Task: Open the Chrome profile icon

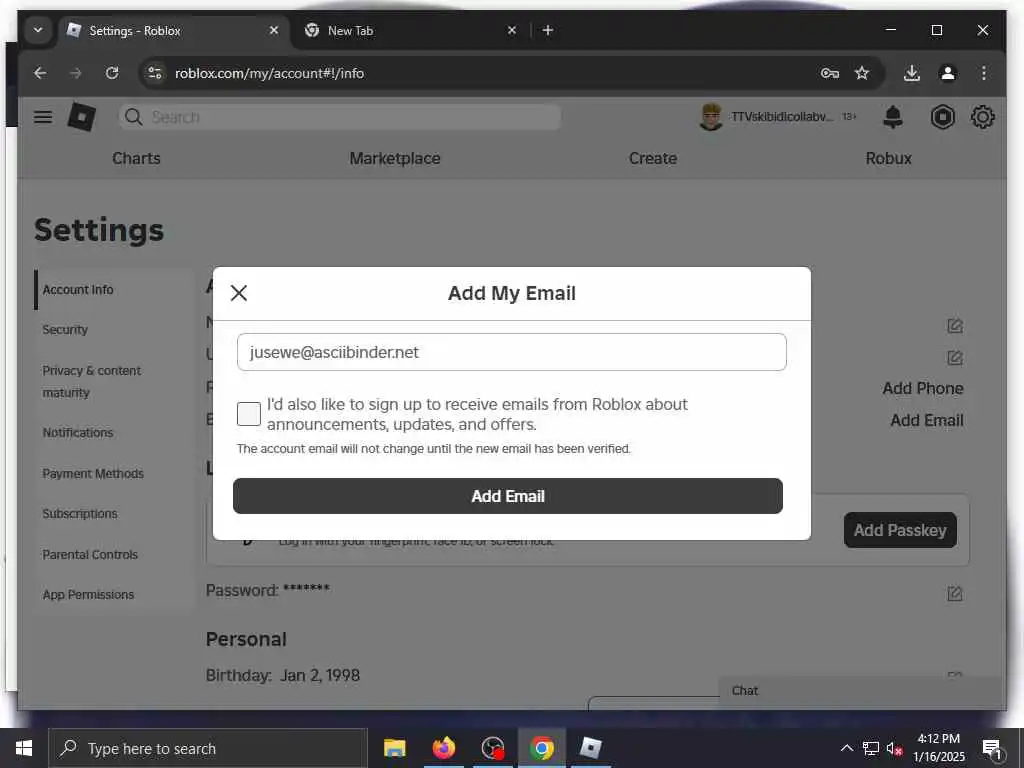Action: (948, 73)
